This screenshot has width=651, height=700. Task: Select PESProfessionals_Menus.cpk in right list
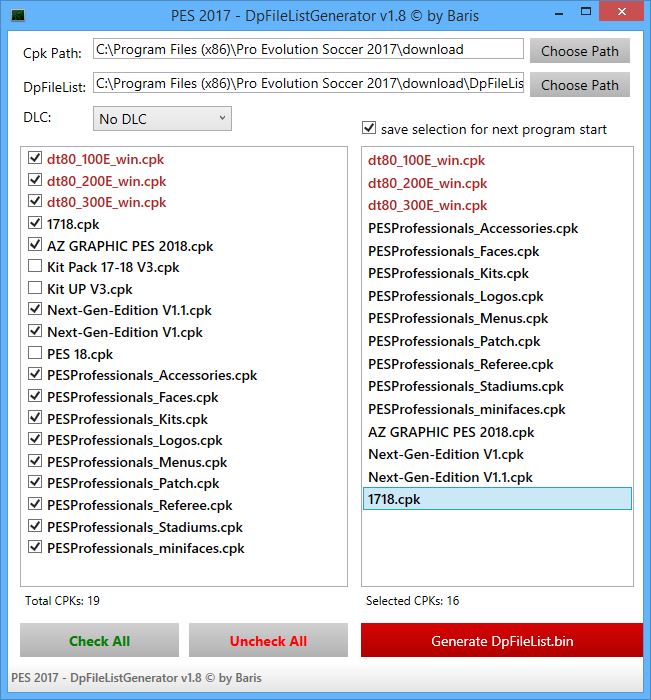497,318
